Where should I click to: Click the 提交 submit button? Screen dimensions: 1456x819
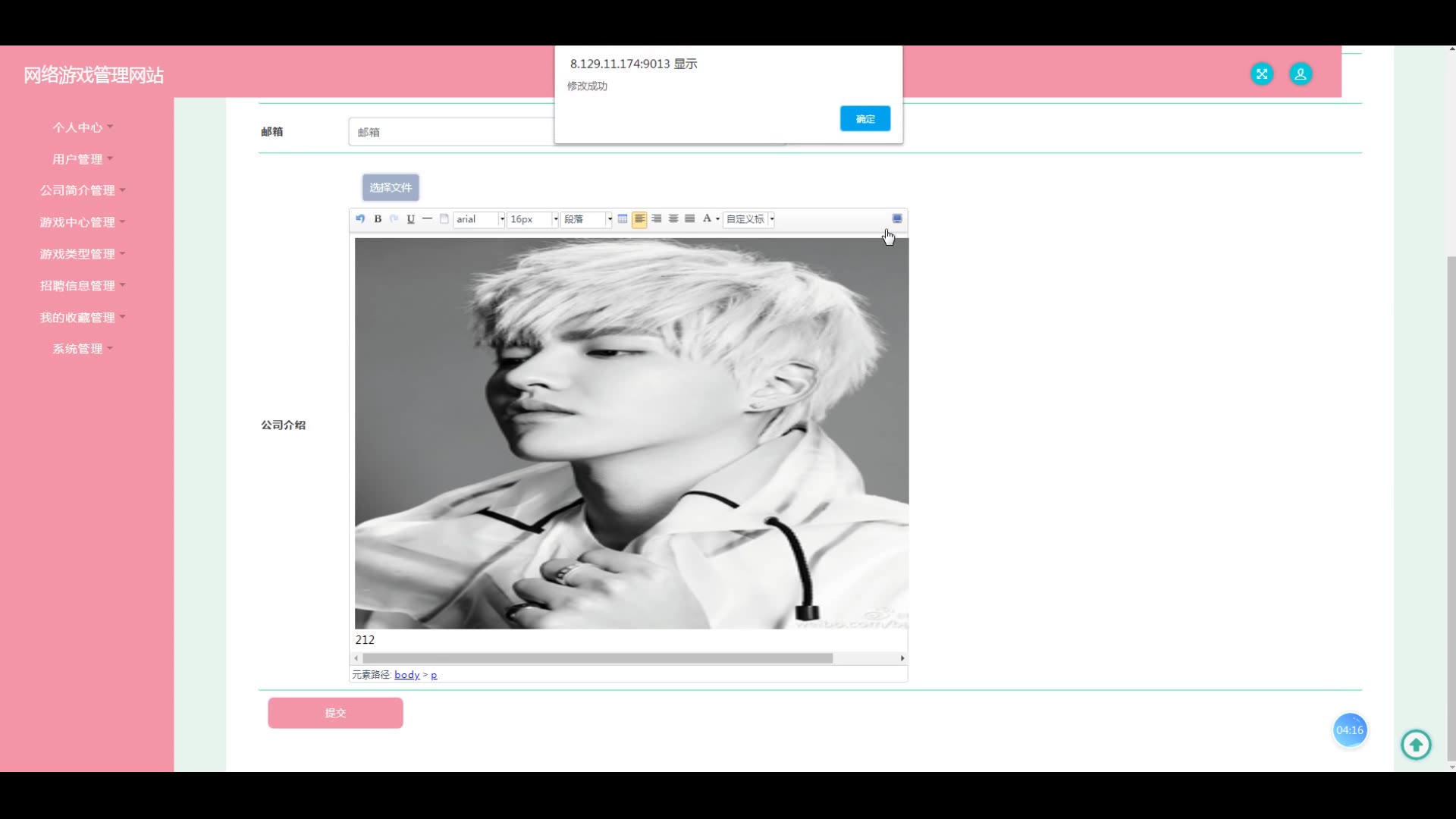[x=335, y=713]
